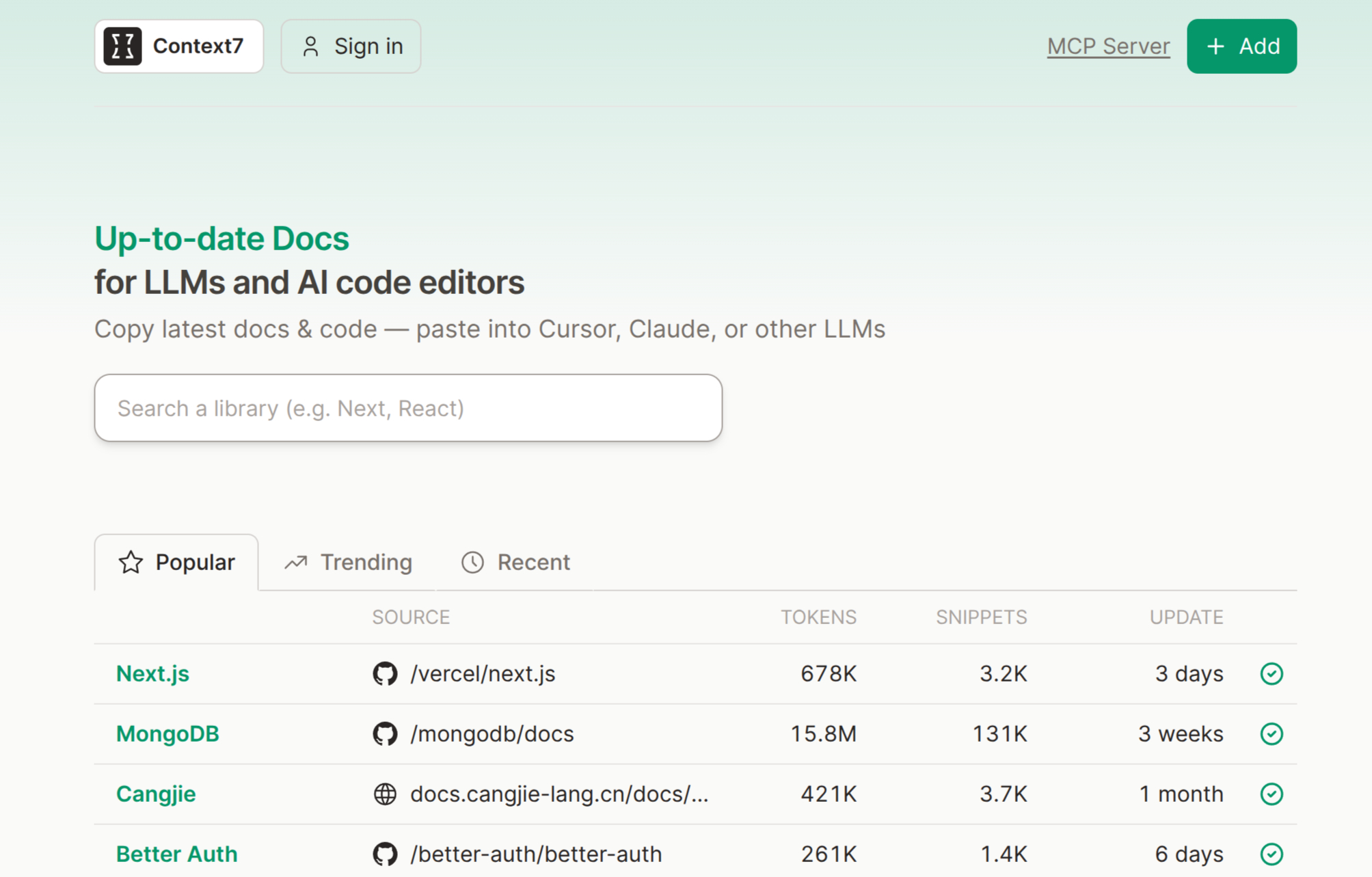Viewport: 1372px width, 877px height.
Task: Open the Next.js library link
Action: (x=152, y=673)
